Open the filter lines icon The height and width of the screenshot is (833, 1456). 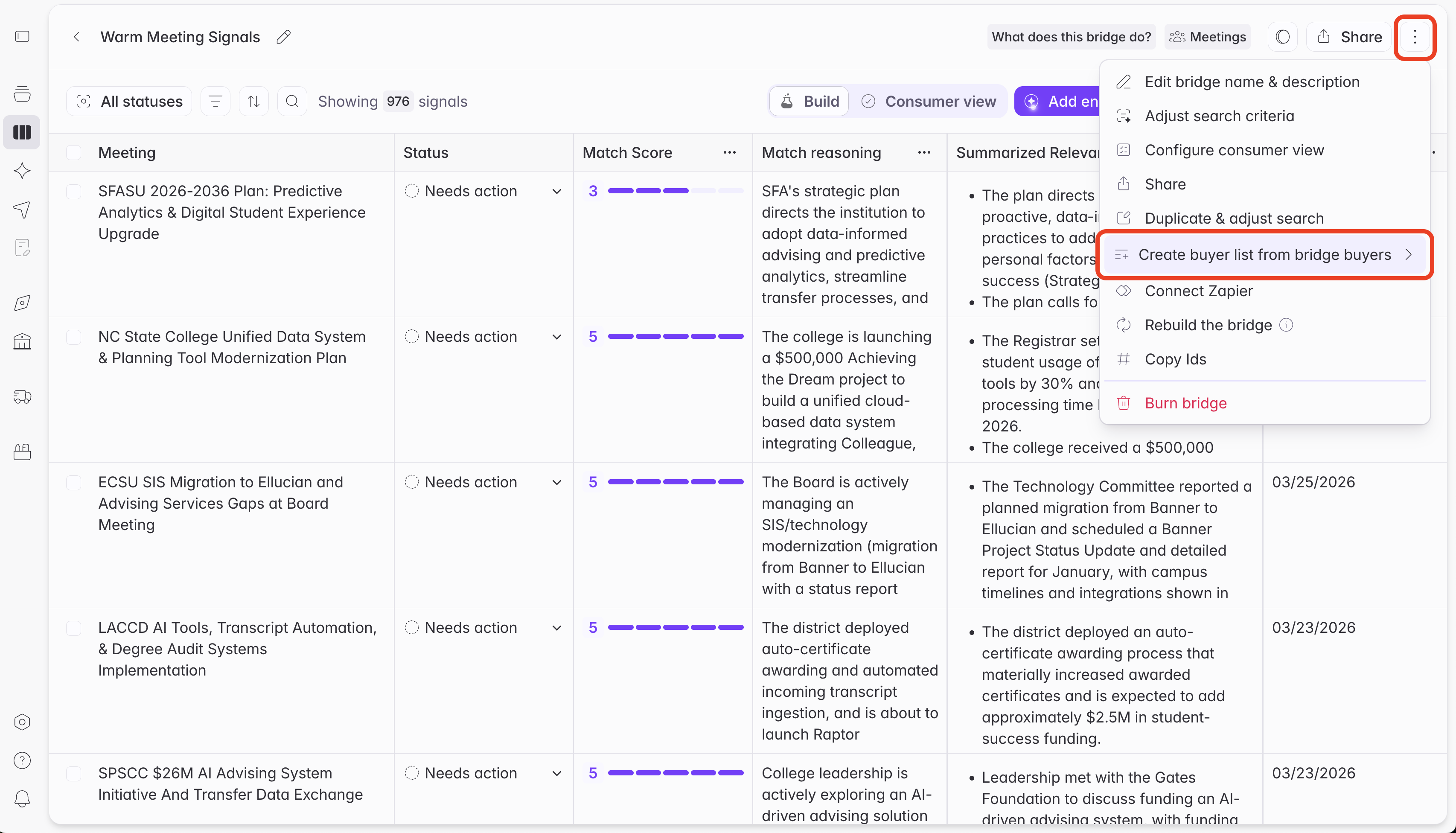(x=215, y=101)
